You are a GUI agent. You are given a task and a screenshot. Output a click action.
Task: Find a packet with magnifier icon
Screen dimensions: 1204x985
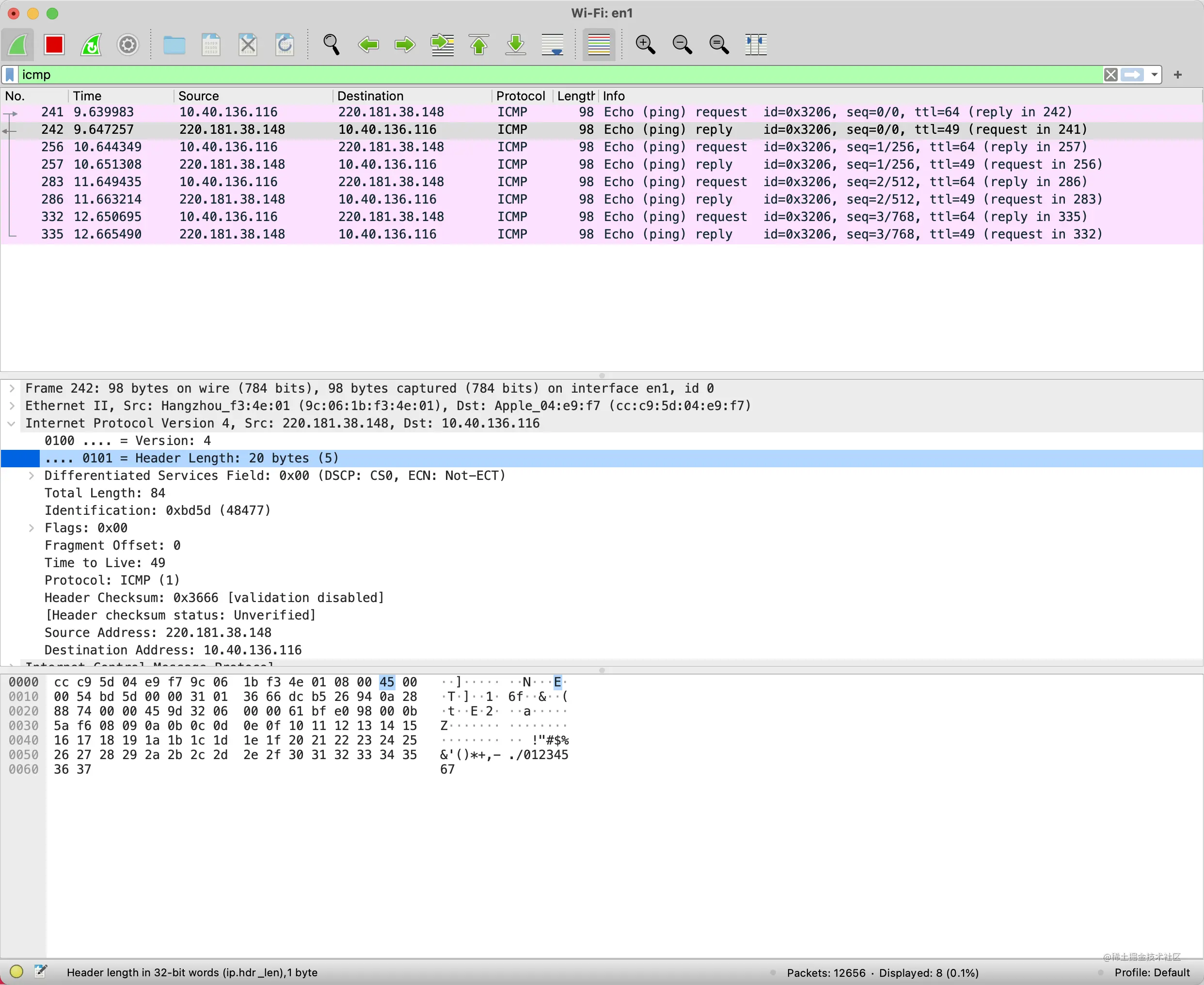pyautogui.click(x=332, y=45)
